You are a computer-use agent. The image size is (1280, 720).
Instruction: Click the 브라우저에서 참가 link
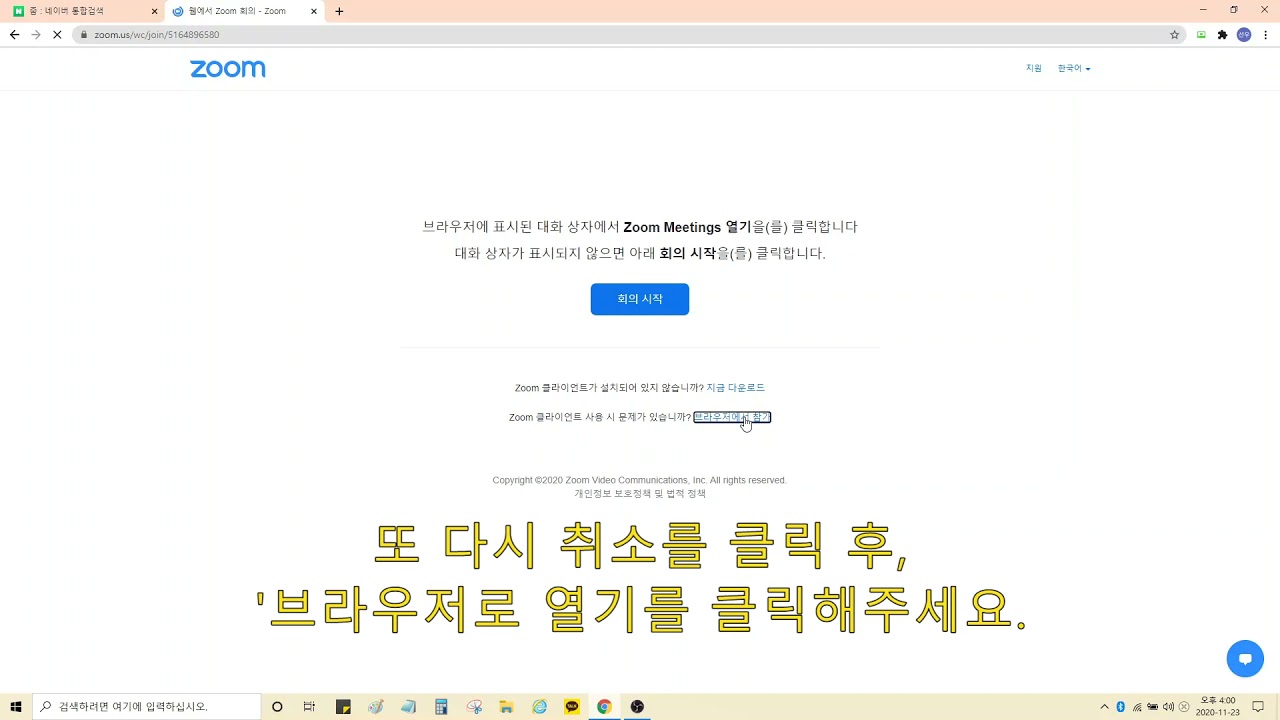click(x=732, y=417)
